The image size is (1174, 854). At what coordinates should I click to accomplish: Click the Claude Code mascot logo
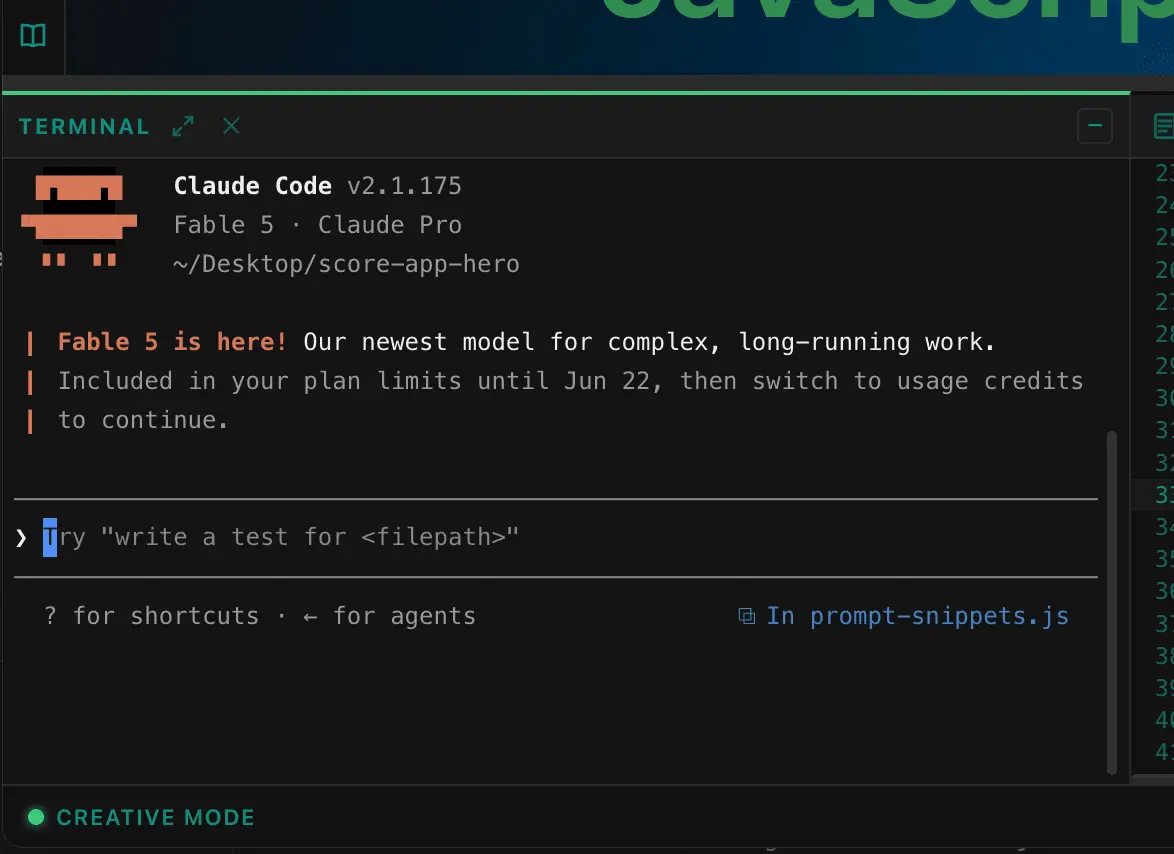coord(79,217)
